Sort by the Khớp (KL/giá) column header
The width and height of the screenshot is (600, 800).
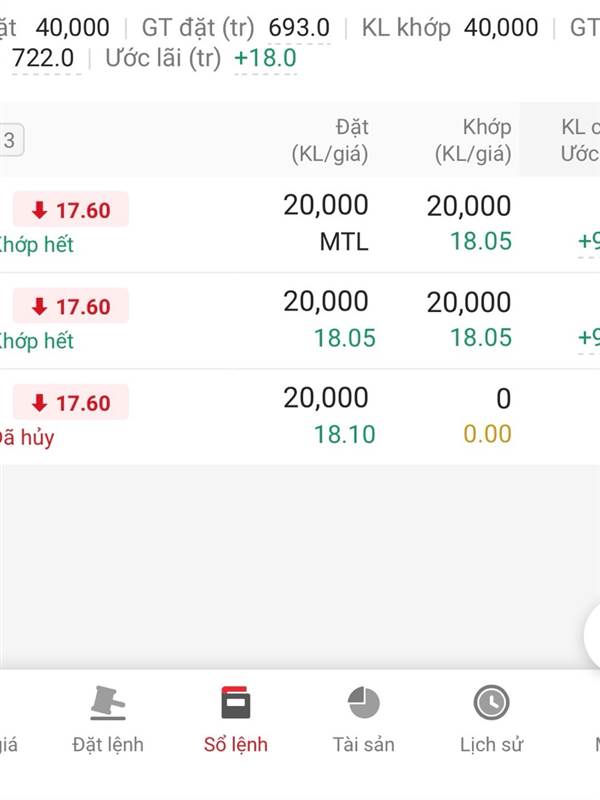pos(473,141)
